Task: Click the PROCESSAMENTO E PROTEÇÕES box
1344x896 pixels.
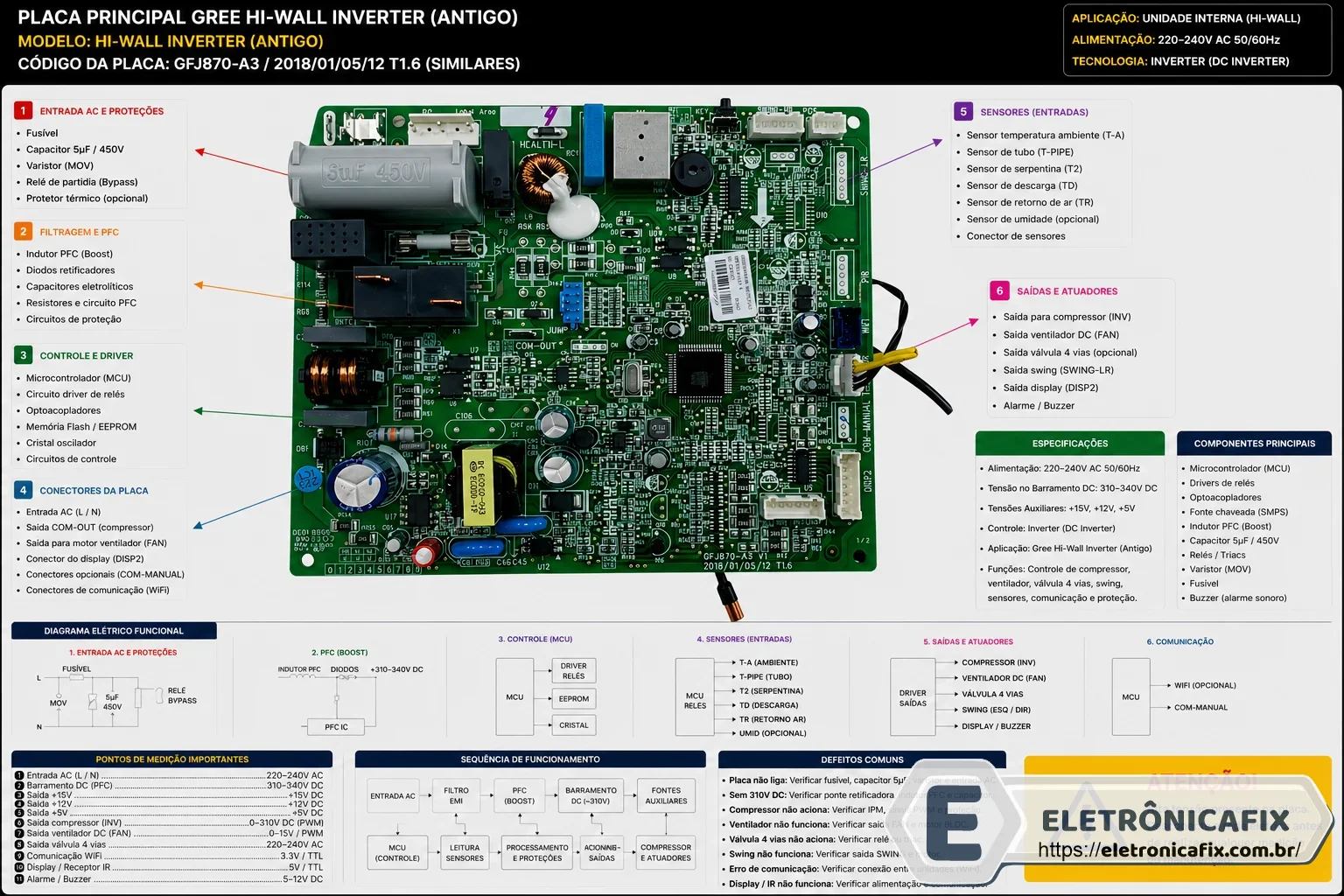Action: (537, 853)
